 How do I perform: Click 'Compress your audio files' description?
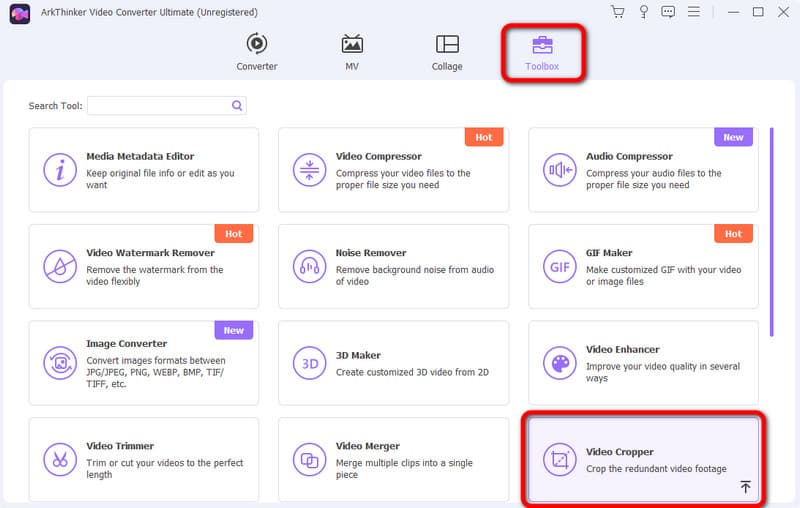654,179
